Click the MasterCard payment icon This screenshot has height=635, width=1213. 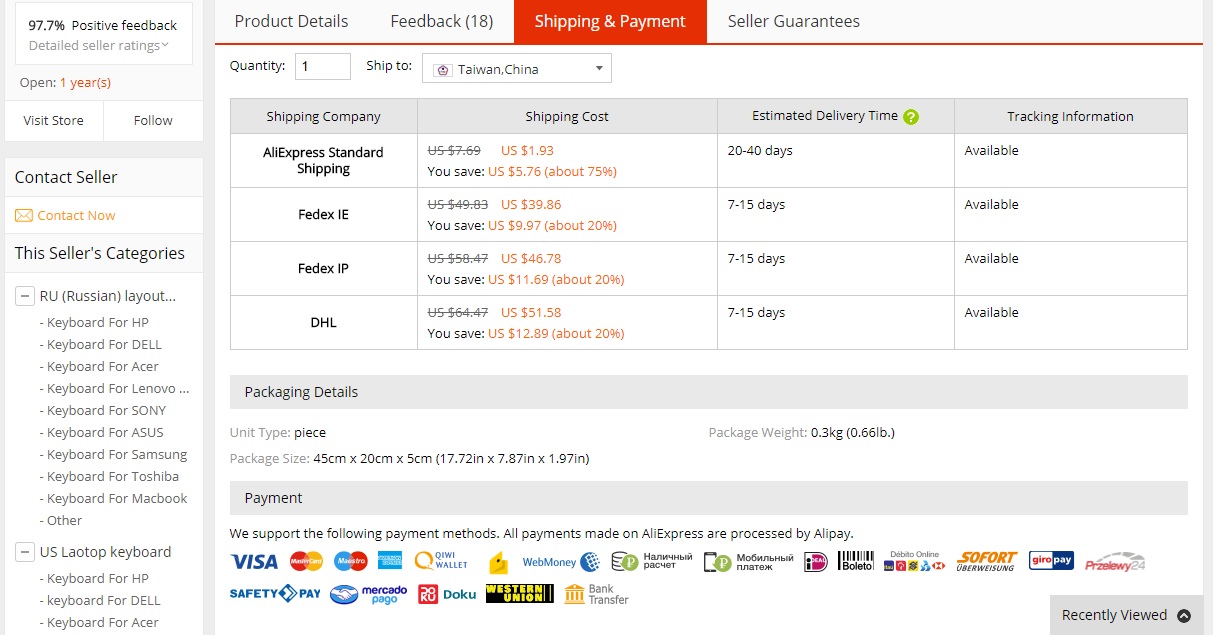click(306, 562)
